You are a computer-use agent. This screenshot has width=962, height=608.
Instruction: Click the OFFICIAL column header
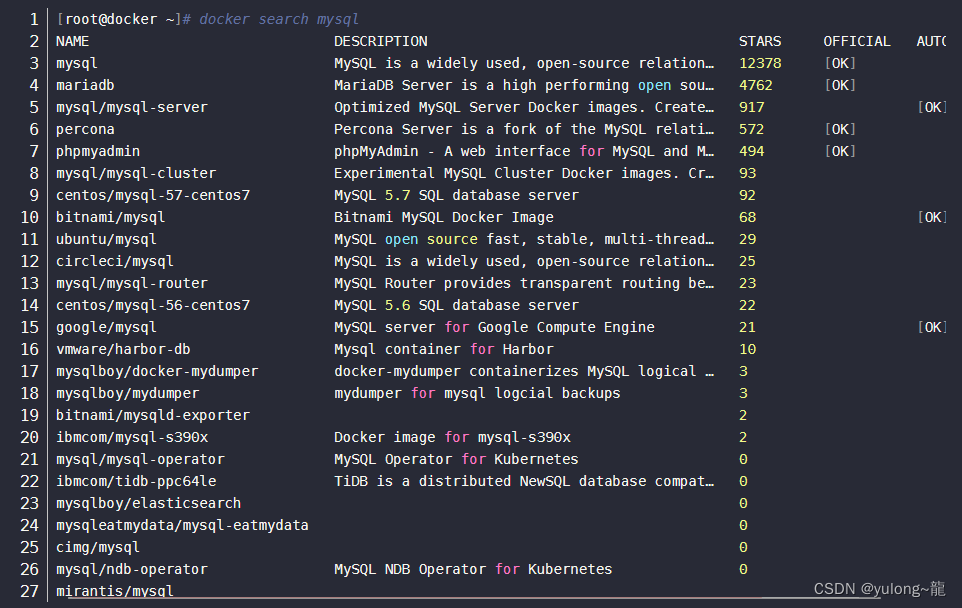[x=856, y=42]
